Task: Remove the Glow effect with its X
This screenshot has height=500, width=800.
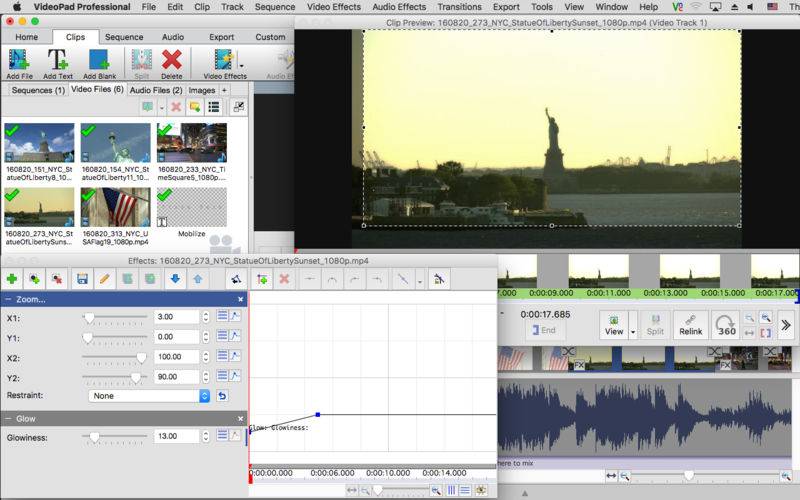Action: coord(240,418)
